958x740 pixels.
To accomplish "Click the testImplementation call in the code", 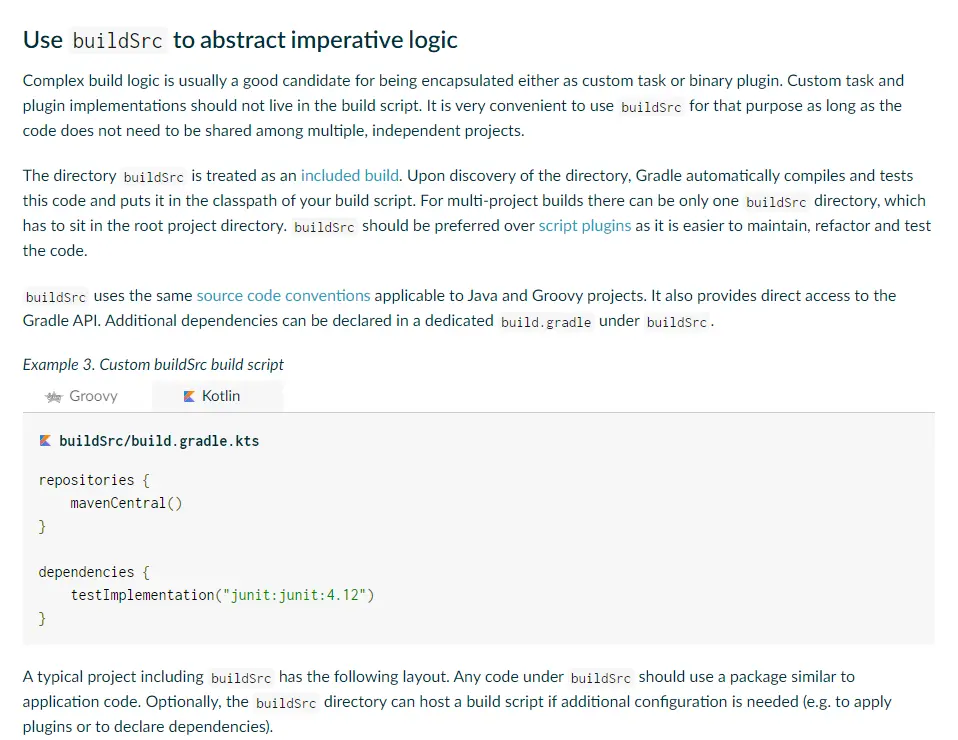I will 142,596.
